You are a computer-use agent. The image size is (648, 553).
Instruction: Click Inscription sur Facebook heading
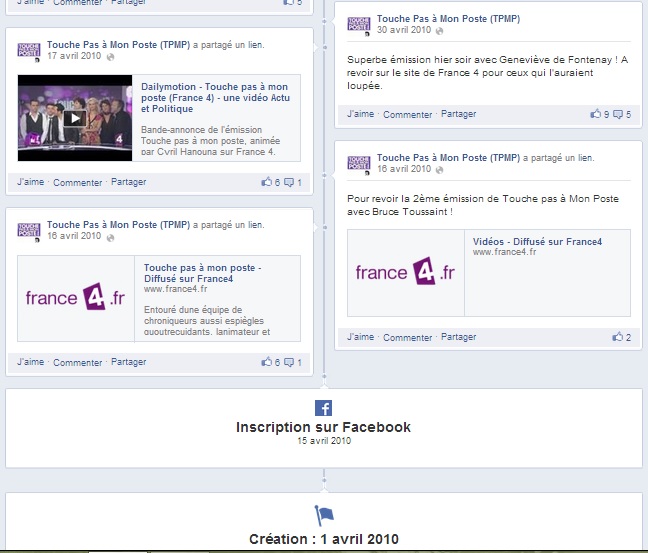[324, 427]
